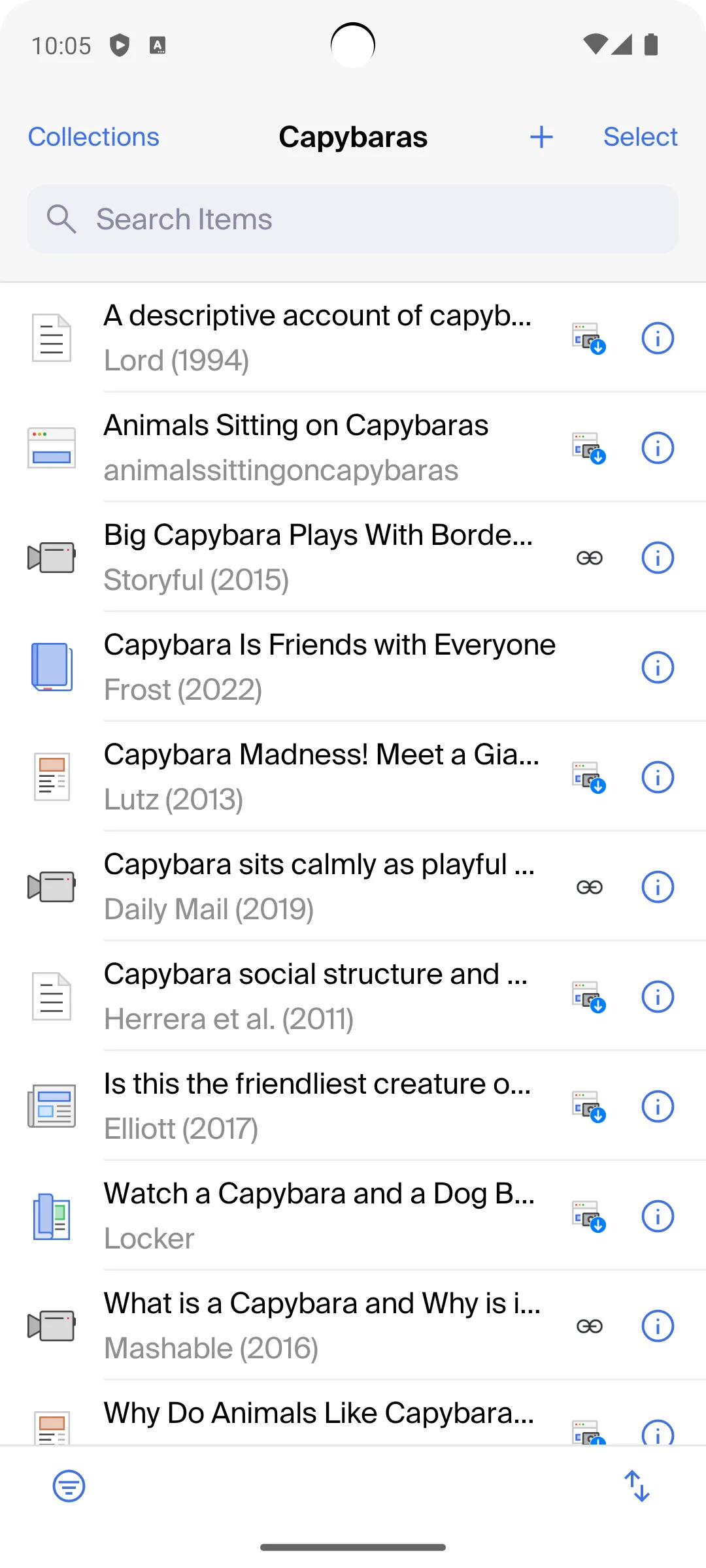Open link attachment for Mashable (2016)
Screen dimensions: 706x1568
(589, 1326)
